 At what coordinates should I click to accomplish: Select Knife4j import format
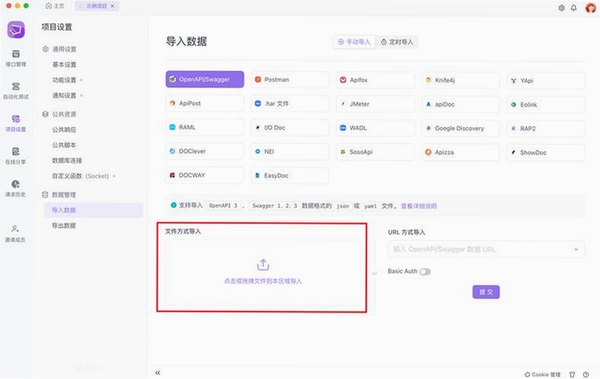tap(461, 80)
